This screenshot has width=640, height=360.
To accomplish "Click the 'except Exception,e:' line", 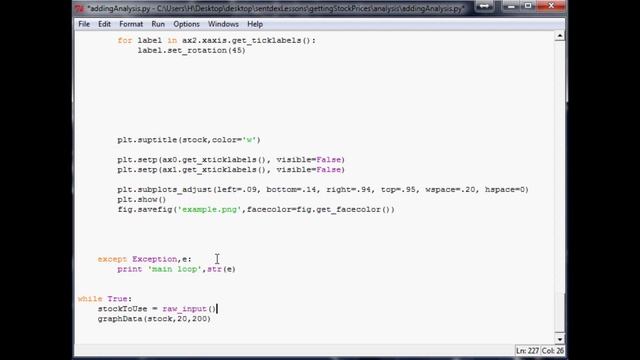I will pyautogui.click(x=144, y=259).
